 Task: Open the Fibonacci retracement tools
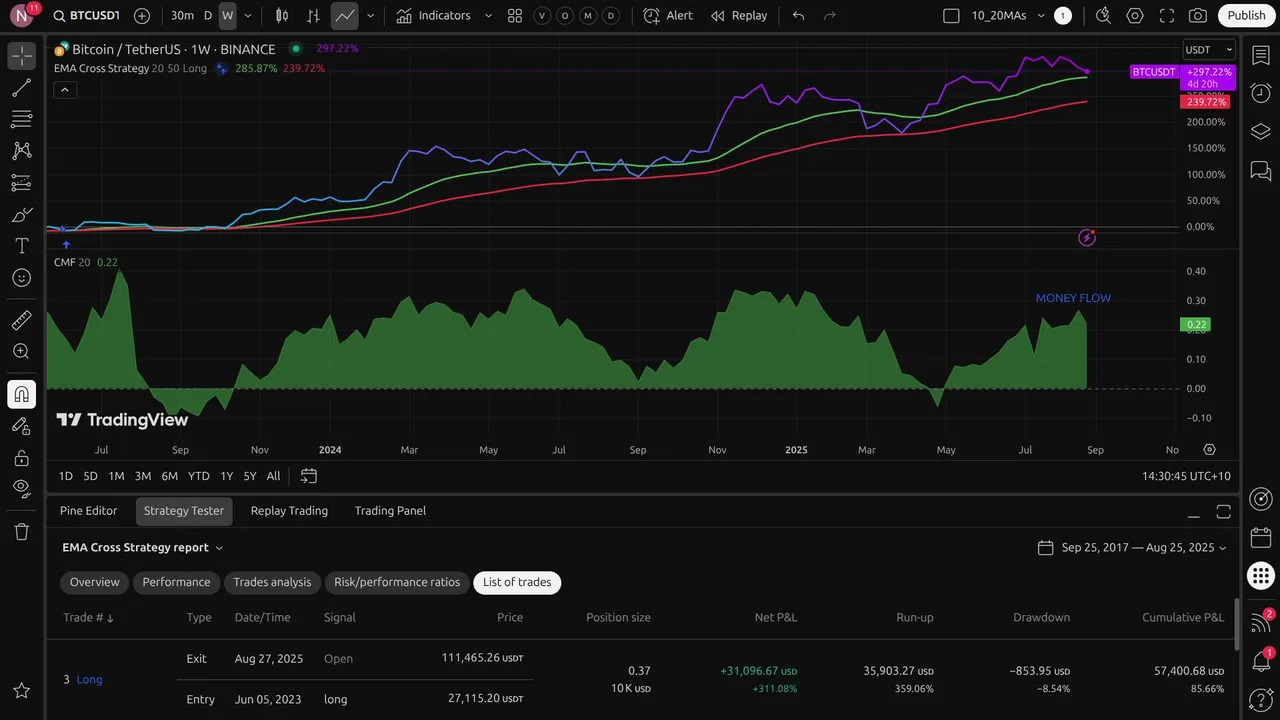(x=21, y=120)
